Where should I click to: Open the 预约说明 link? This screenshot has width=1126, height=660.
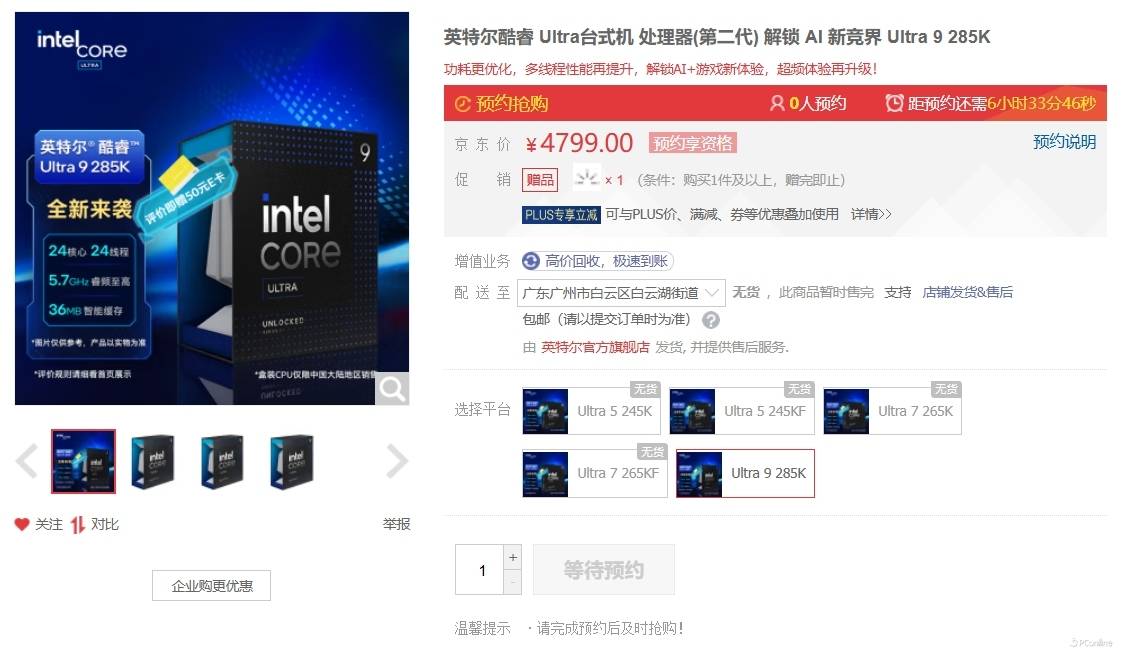(1064, 141)
